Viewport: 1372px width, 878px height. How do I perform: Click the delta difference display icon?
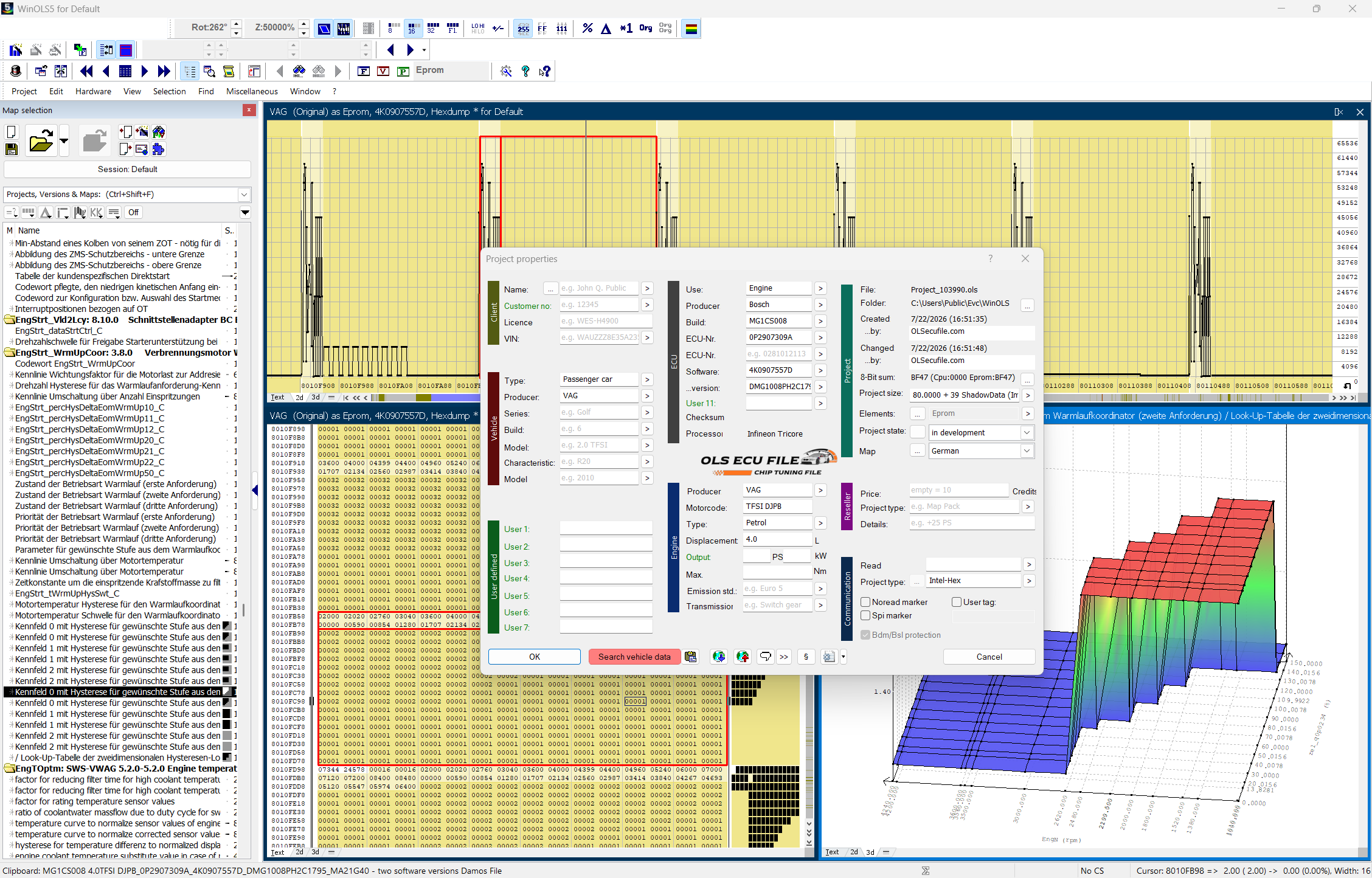[606, 29]
